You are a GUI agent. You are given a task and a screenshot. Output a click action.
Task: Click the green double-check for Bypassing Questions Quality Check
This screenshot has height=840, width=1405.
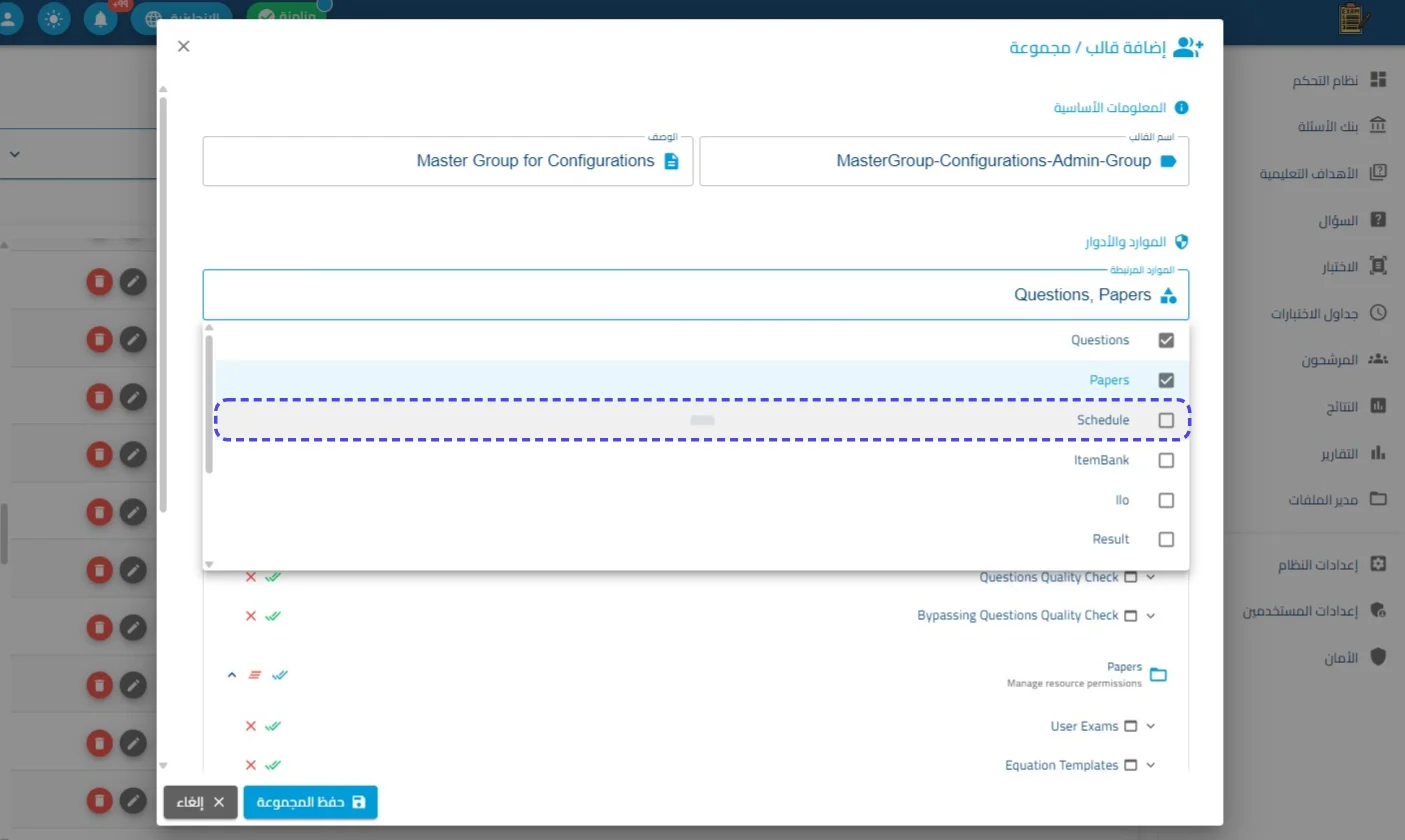click(273, 615)
